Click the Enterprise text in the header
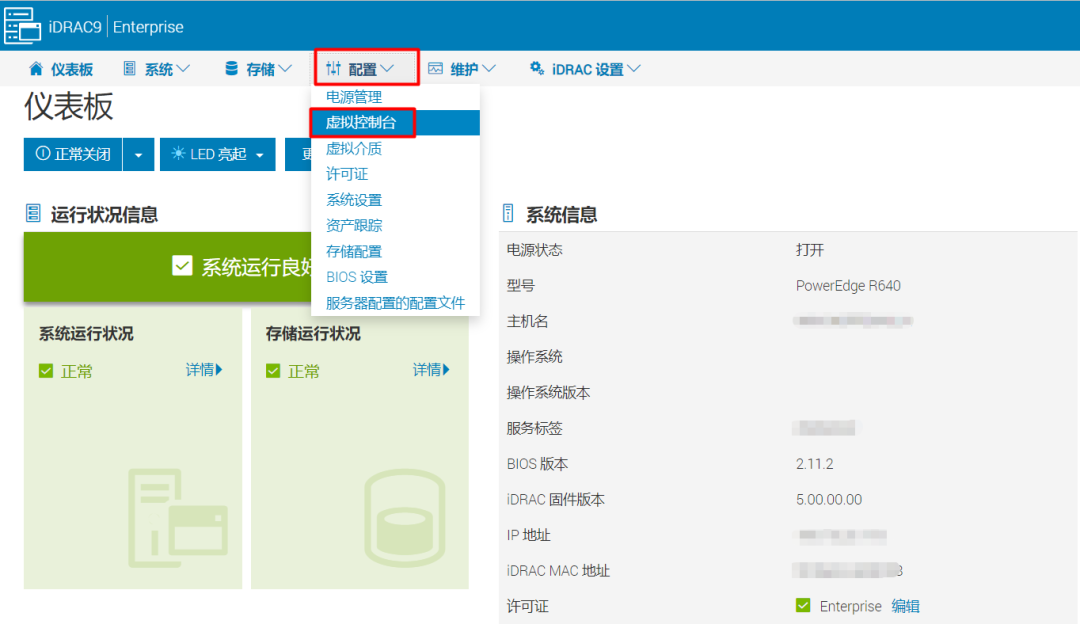The width and height of the screenshot is (1080, 628). [148, 27]
